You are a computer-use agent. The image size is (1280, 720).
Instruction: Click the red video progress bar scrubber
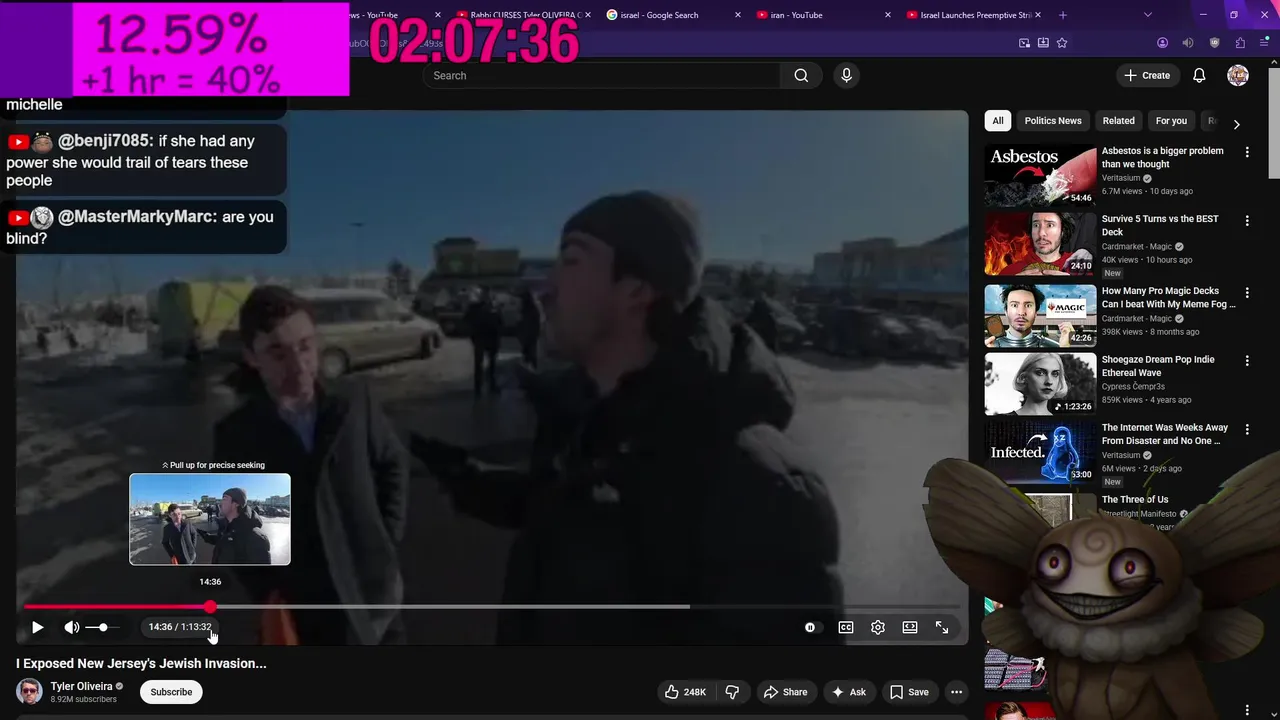[x=210, y=606]
